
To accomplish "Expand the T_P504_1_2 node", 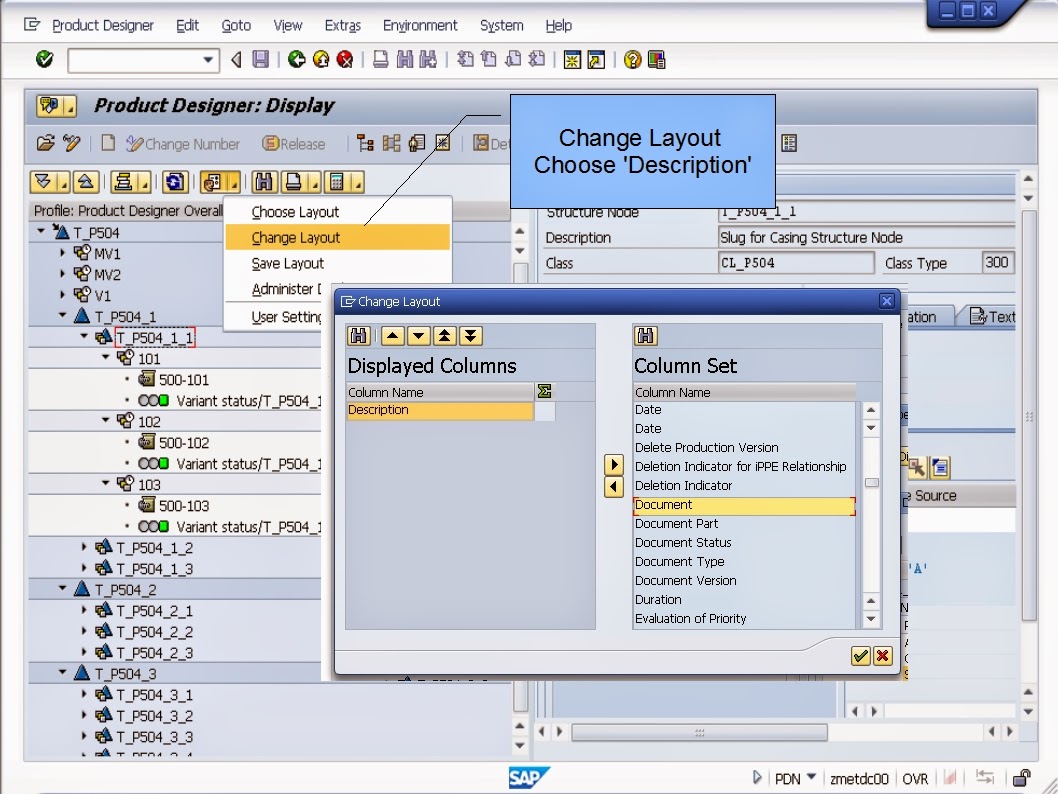I will click(x=84, y=547).
